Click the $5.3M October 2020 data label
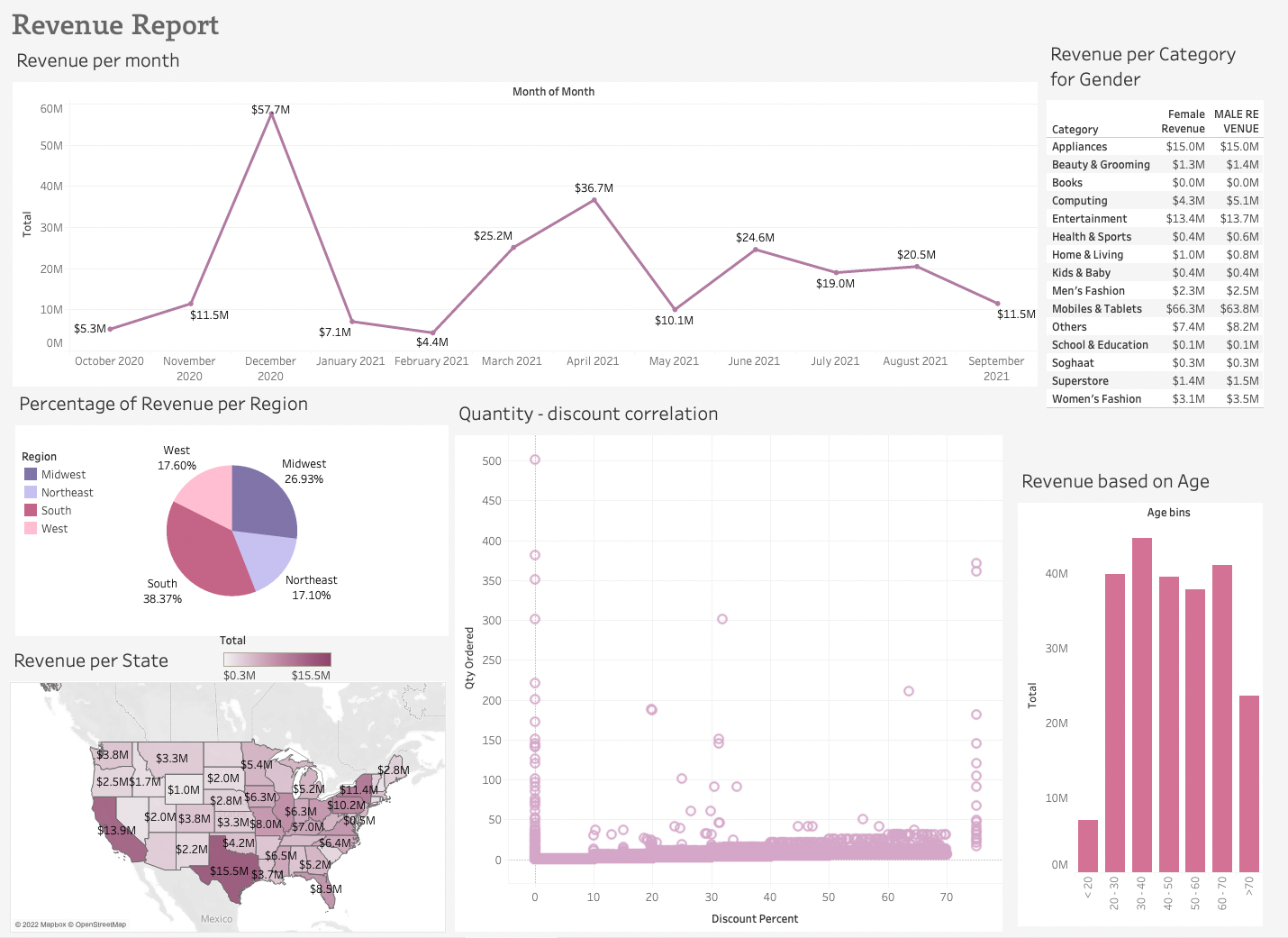Image resolution: width=1288 pixels, height=938 pixels. [90, 329]
